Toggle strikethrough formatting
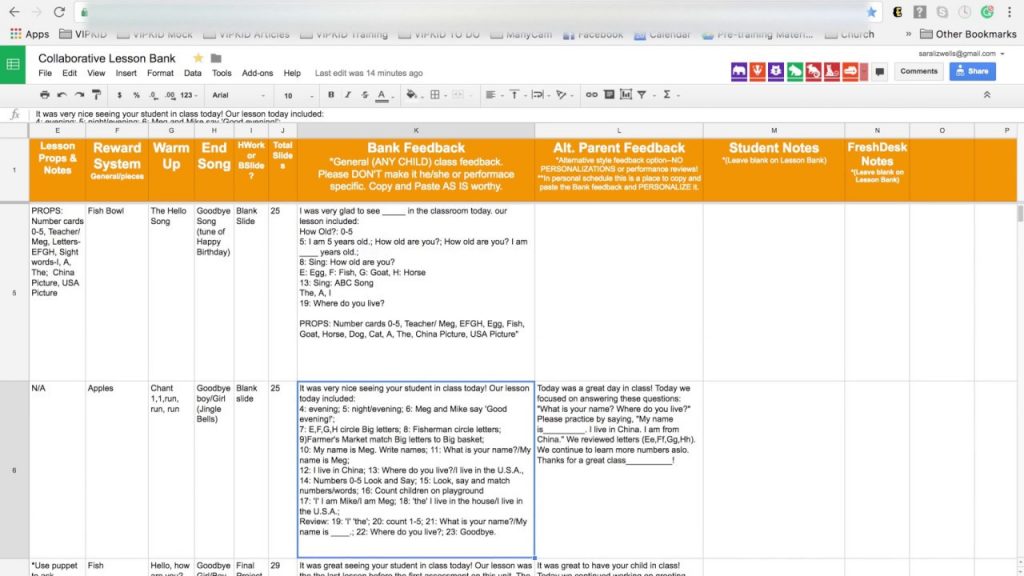This screenshot has height=576, width=1024. pyautogui.click(x=363, y=95)
